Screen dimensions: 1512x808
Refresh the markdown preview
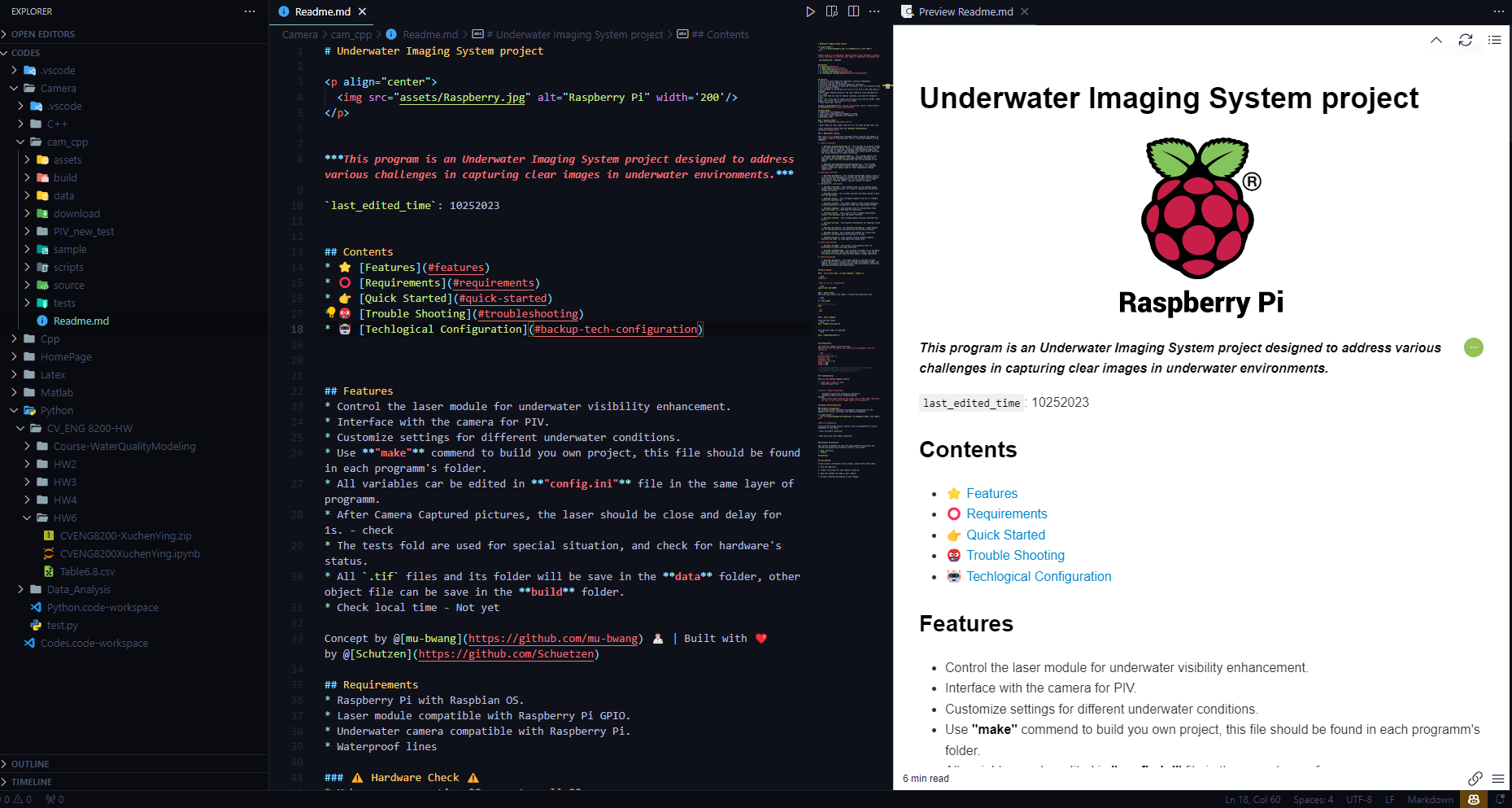click(x=1466, y=40)
